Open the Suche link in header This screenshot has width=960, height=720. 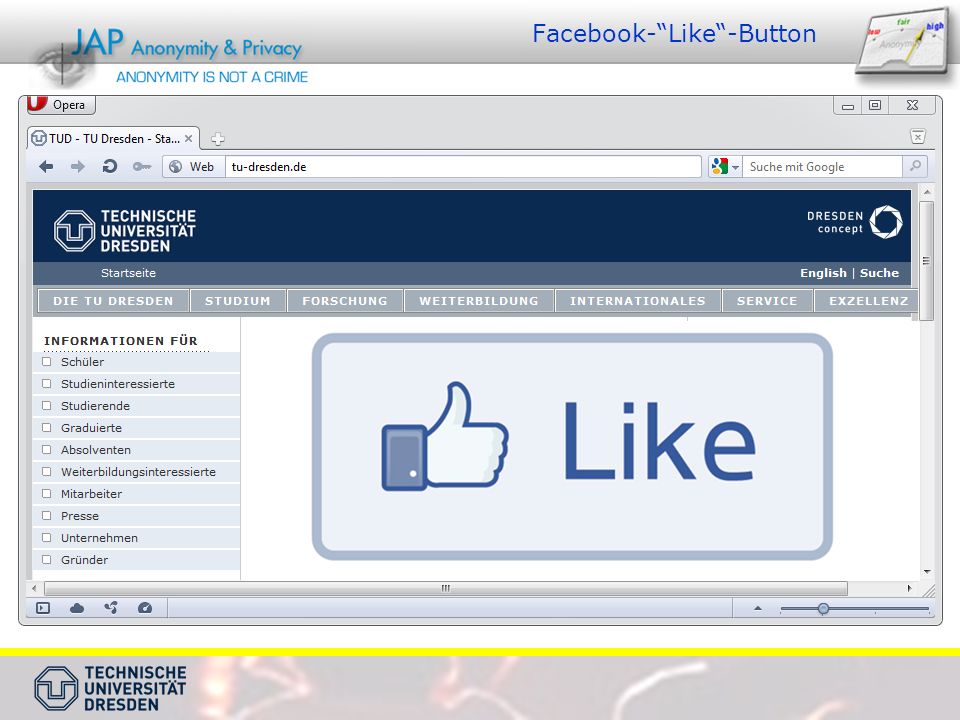pyautogui.click(x=879, y=273)
